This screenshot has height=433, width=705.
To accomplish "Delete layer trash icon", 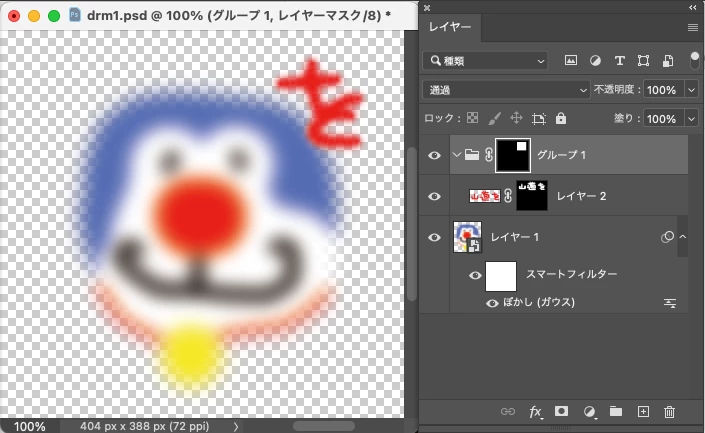I will coord(669,411).
